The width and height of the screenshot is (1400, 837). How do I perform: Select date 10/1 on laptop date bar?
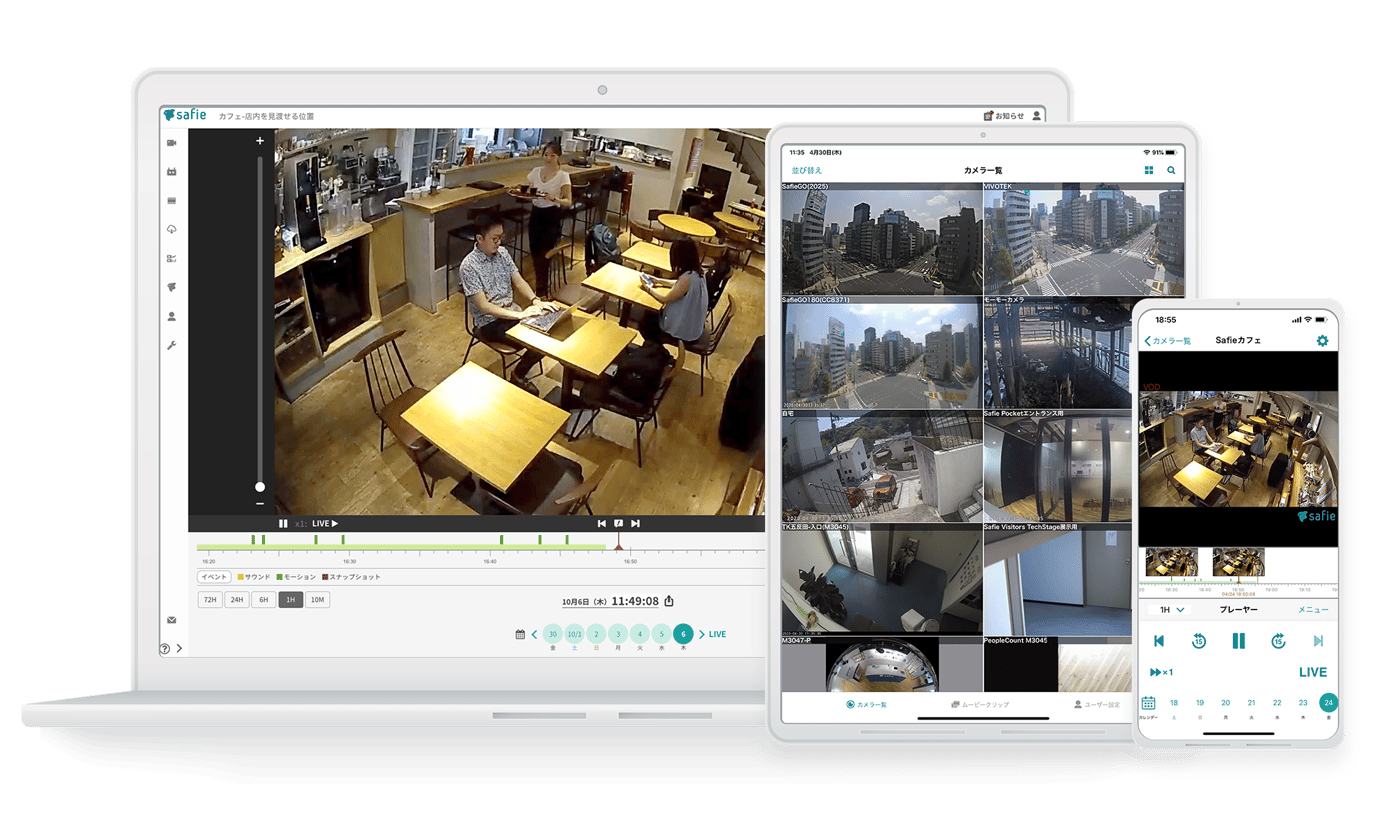pyautogui.click(x=574, y=634)
